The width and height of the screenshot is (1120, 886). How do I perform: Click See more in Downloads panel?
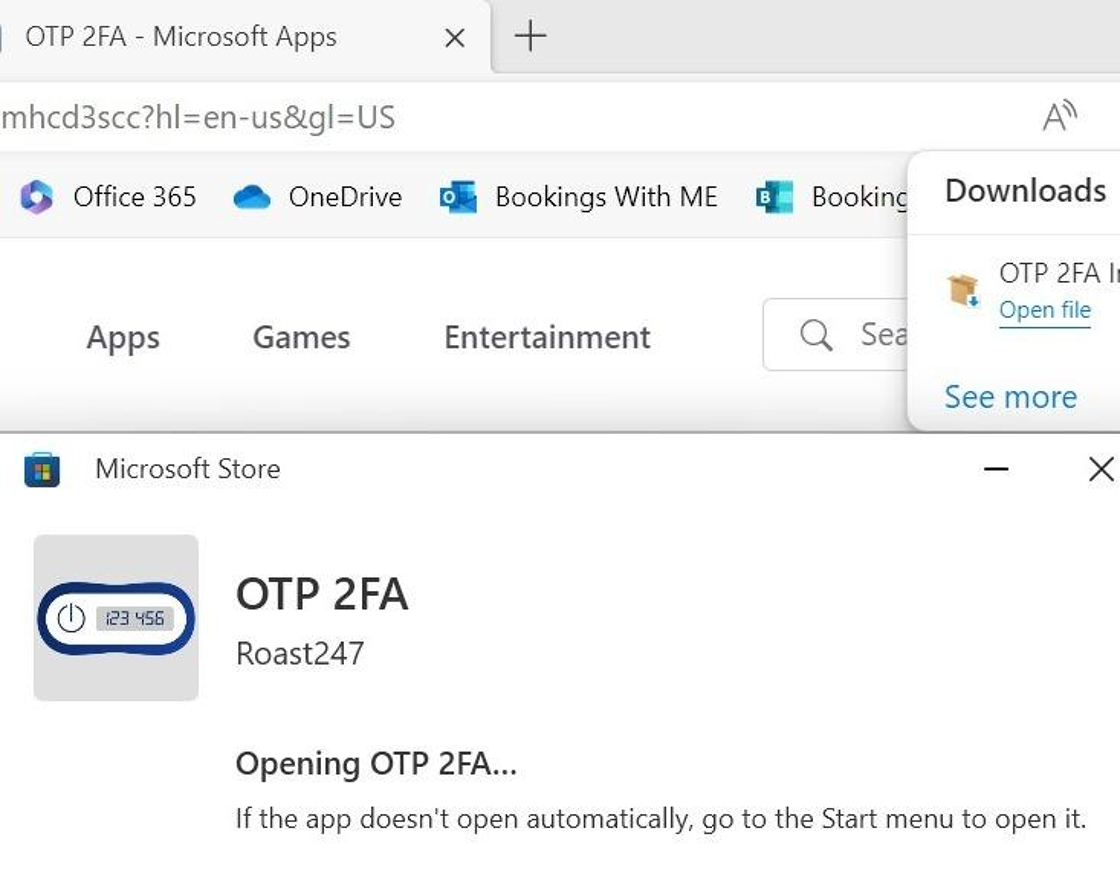click(x=1010, y=397)
